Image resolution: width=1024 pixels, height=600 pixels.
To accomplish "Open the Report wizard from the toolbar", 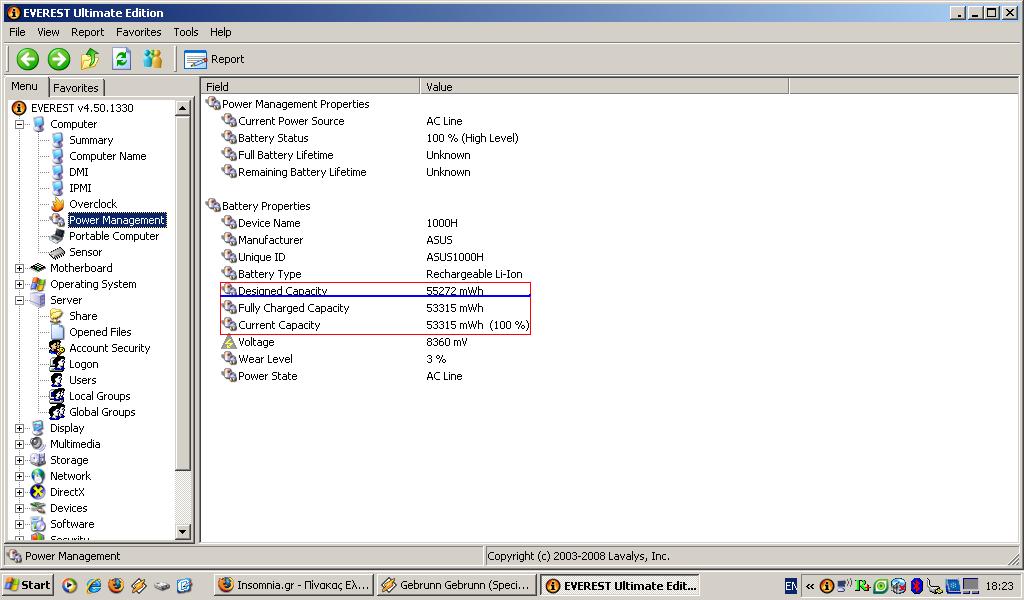I will pos(214,59).
